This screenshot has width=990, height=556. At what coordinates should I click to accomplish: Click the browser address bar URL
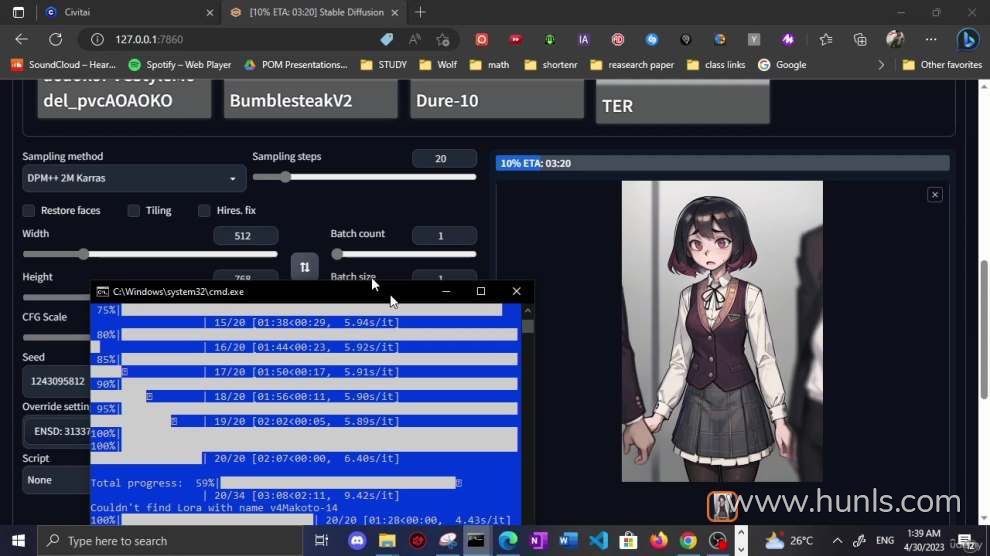(x=149, y=39)
